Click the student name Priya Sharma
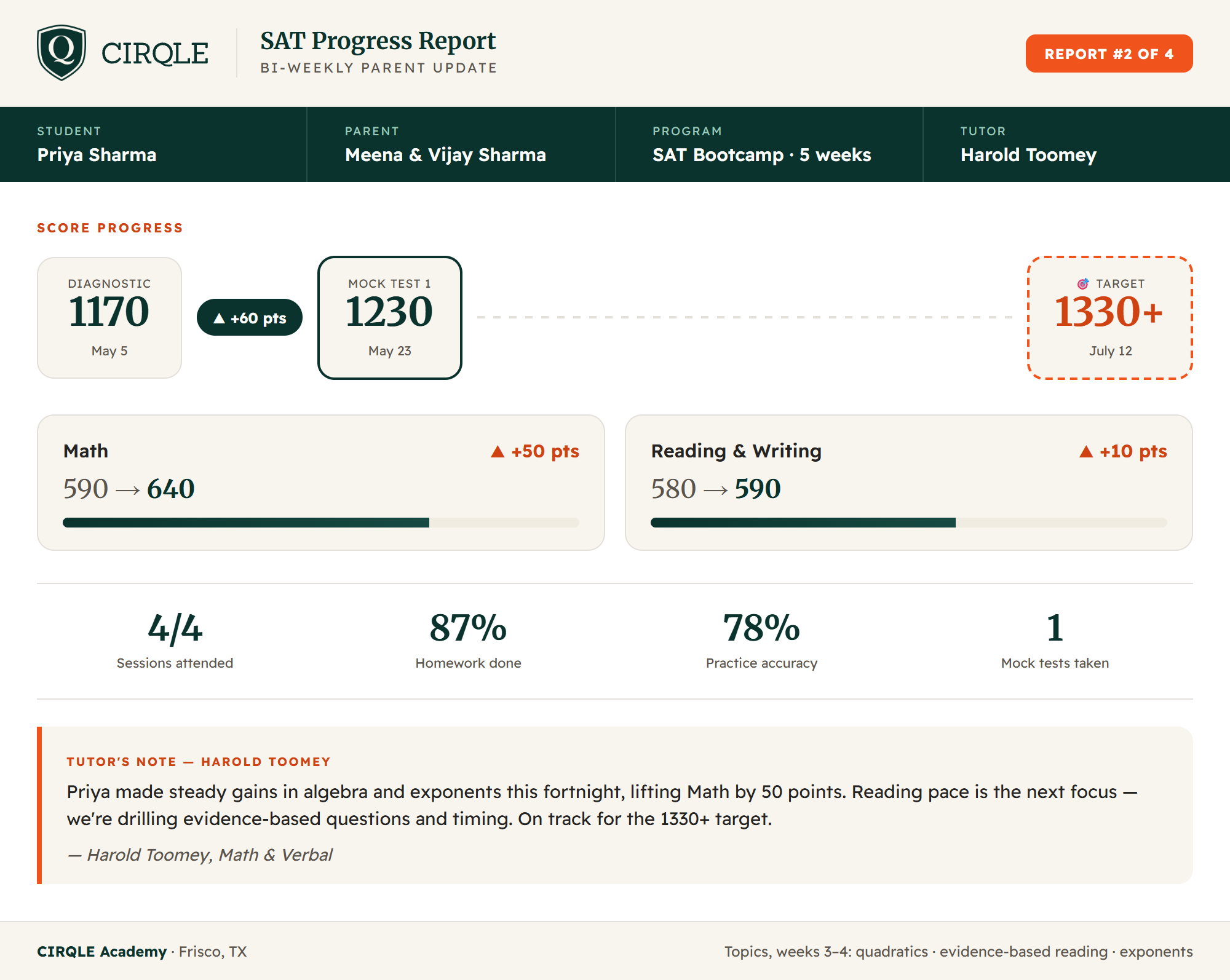 click(x=97, y=155)
